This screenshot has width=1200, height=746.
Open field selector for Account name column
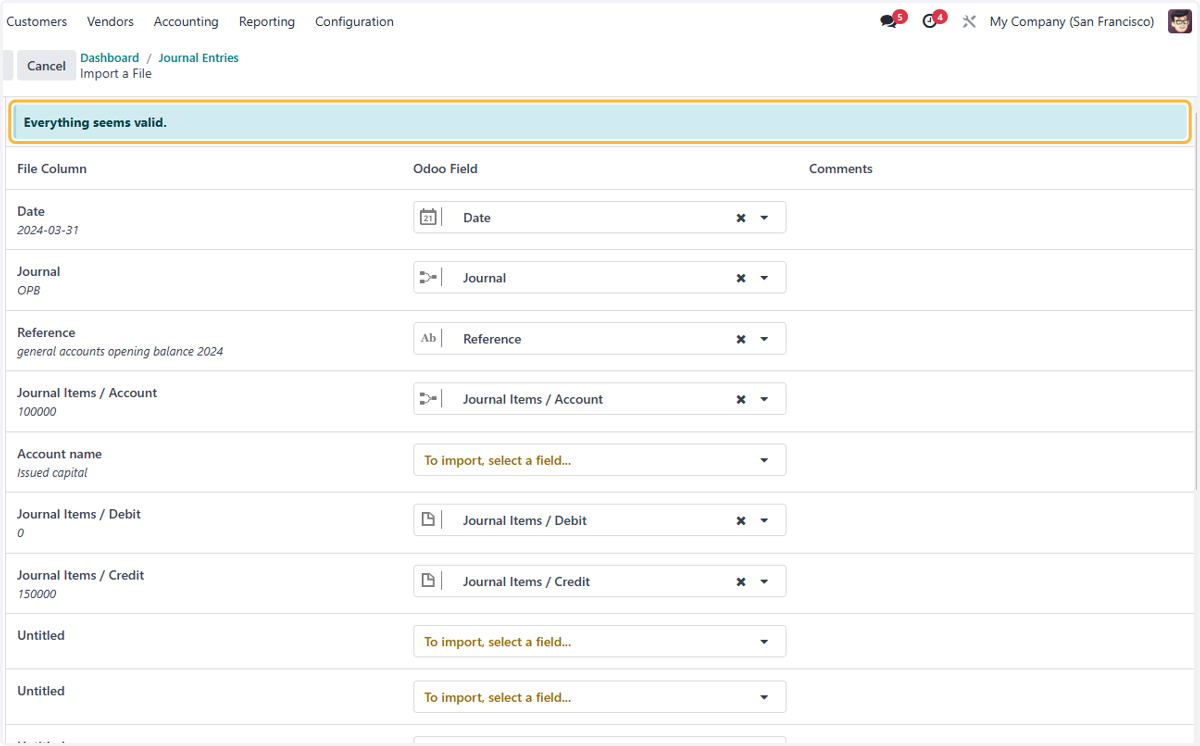[599, 460]
